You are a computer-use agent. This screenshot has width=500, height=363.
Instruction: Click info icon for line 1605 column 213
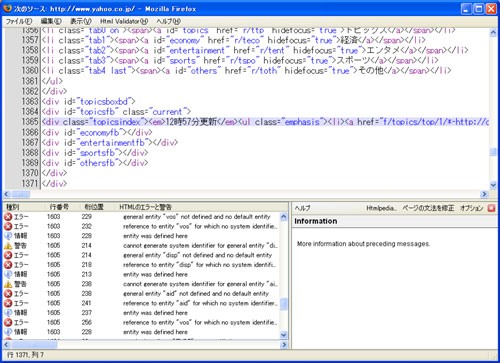[8, 274]
